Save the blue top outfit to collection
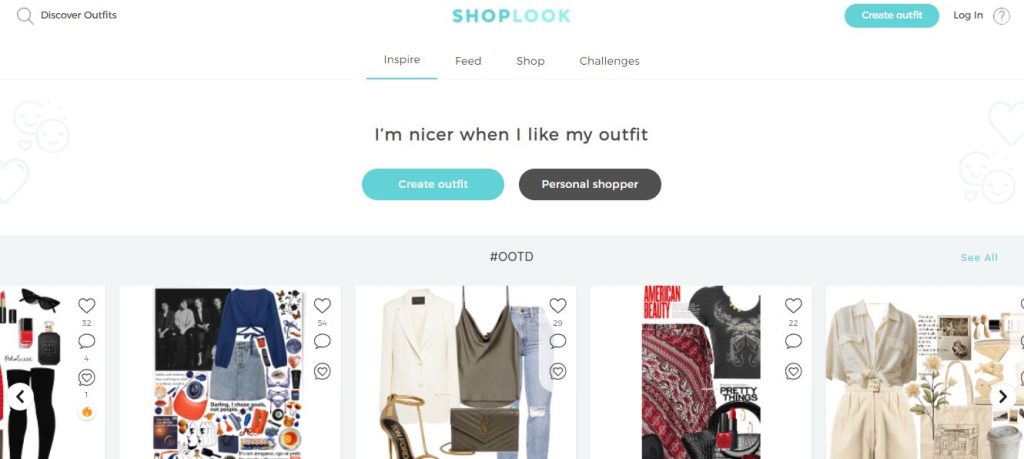This screenshot has height=459, width=1024. 322,372
